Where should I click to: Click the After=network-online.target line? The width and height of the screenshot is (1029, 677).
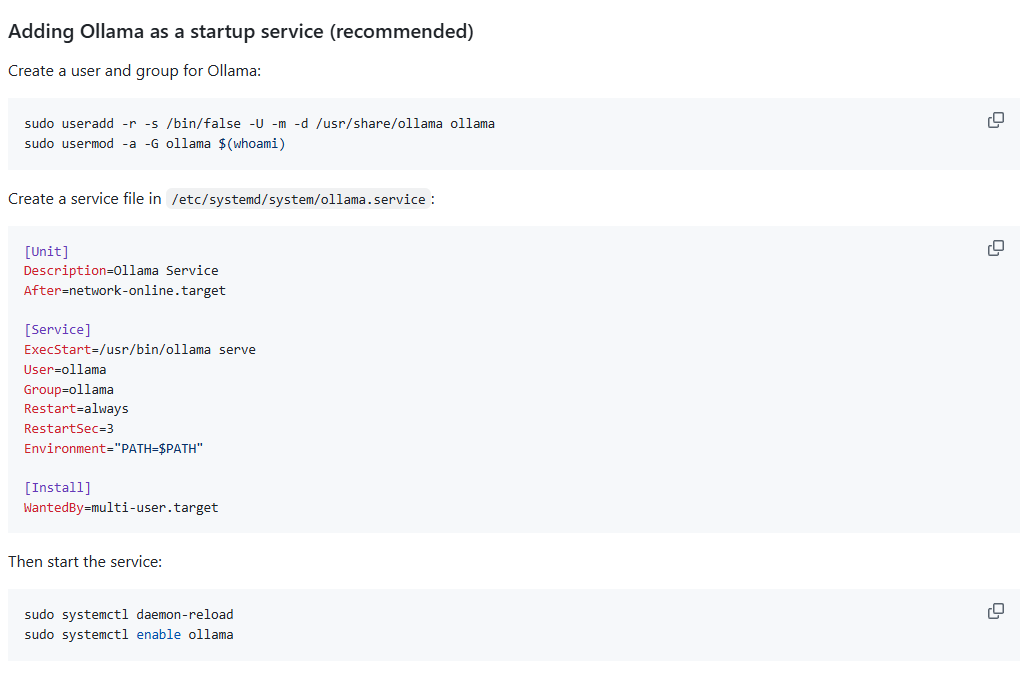[x=125, y=290]
